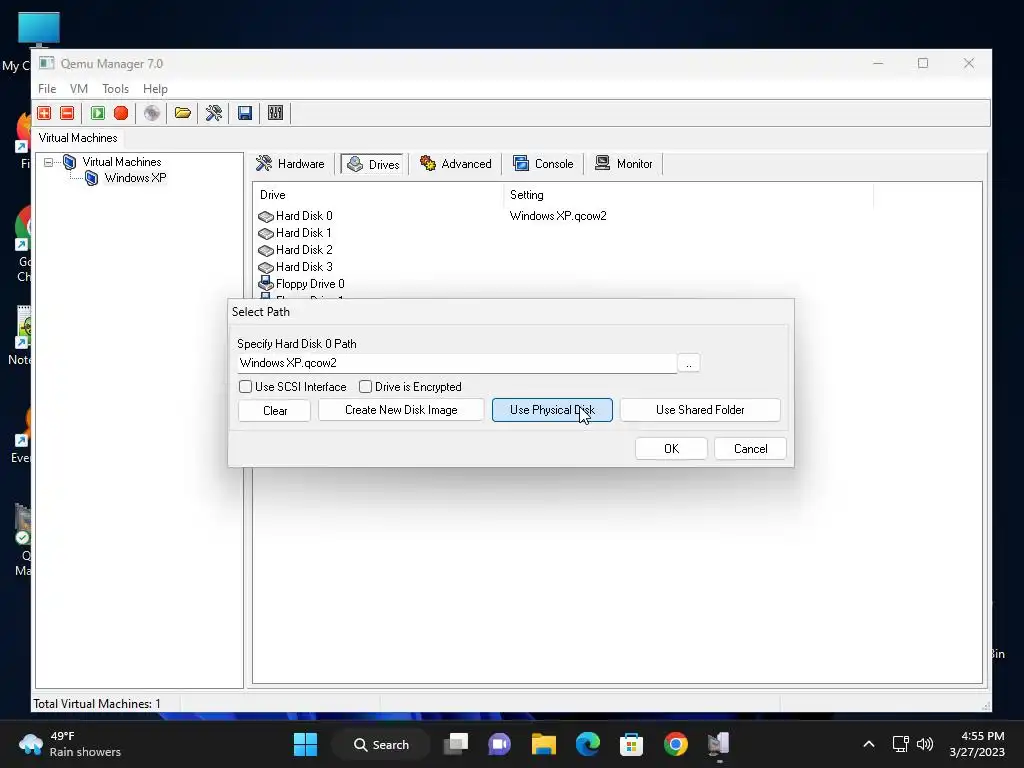Image resolution: width=1024 pixels, height=768 pixels.
Task: Click the blue floppy save icon
Action: [245, 113]
